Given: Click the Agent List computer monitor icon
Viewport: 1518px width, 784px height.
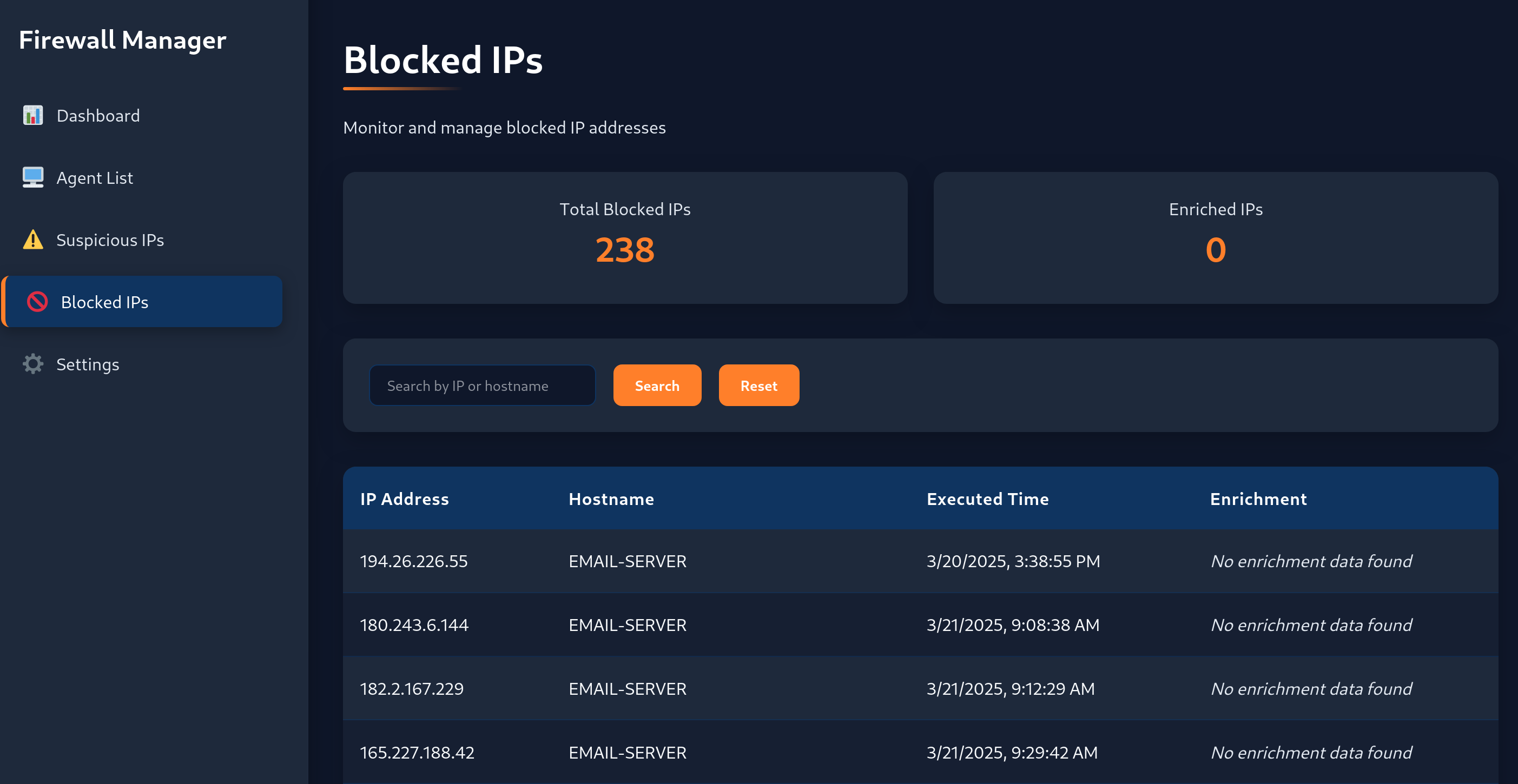Looking at the screenshot, I should point(33,177).
